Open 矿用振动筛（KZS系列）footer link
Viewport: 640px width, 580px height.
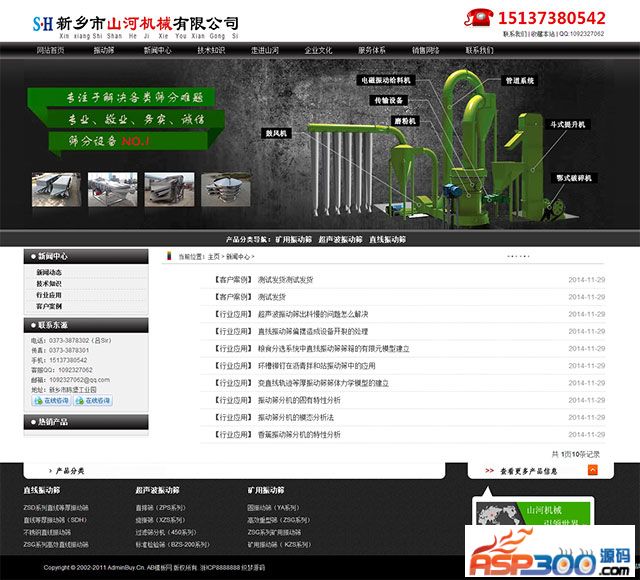pos(279,544)
